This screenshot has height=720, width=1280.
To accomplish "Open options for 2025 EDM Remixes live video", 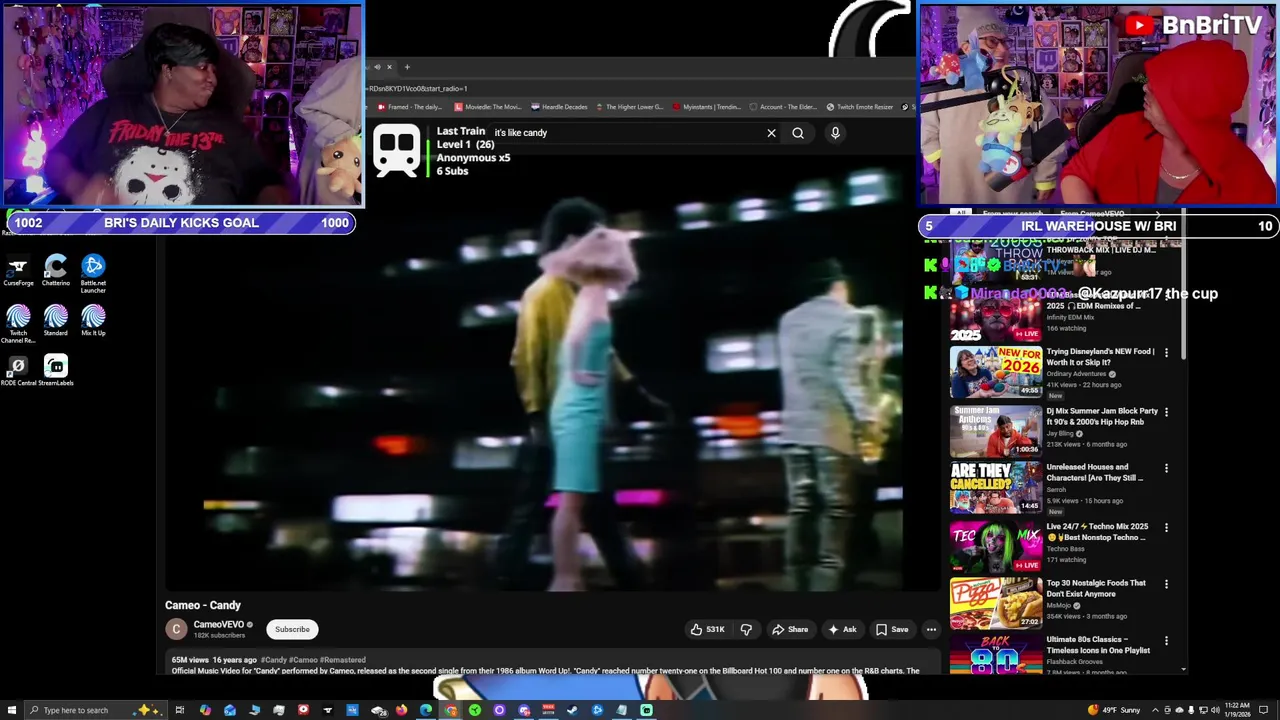I will coord(1166,296).
